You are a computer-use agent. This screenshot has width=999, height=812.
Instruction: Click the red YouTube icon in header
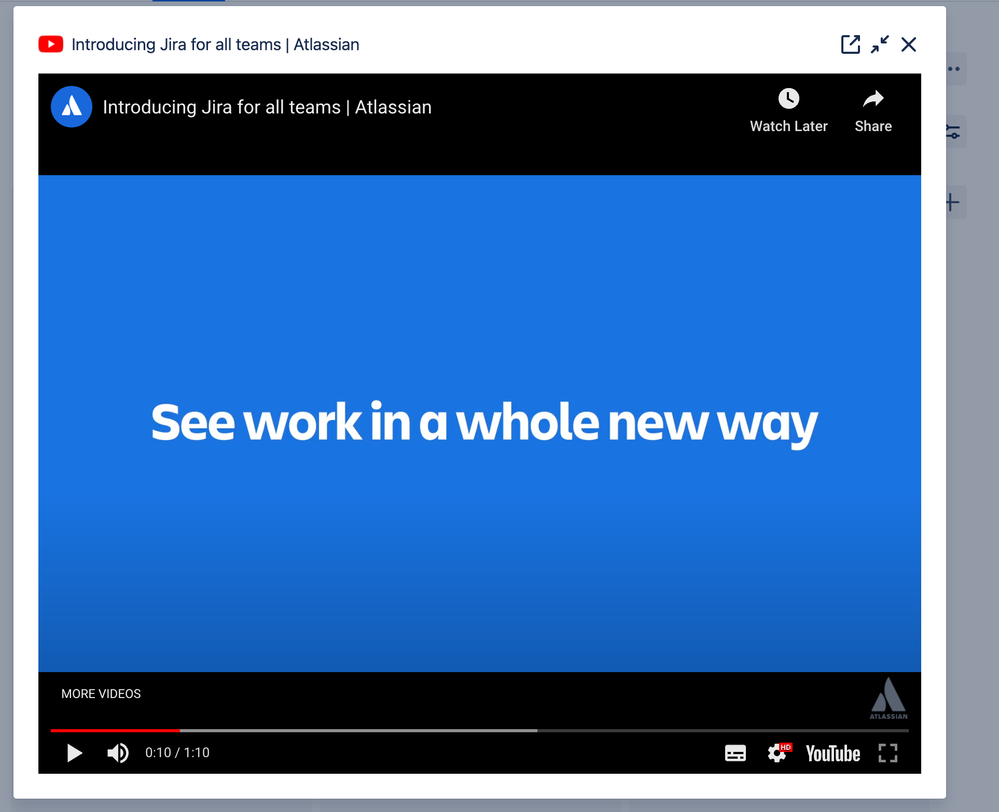(x=50, y=44)
